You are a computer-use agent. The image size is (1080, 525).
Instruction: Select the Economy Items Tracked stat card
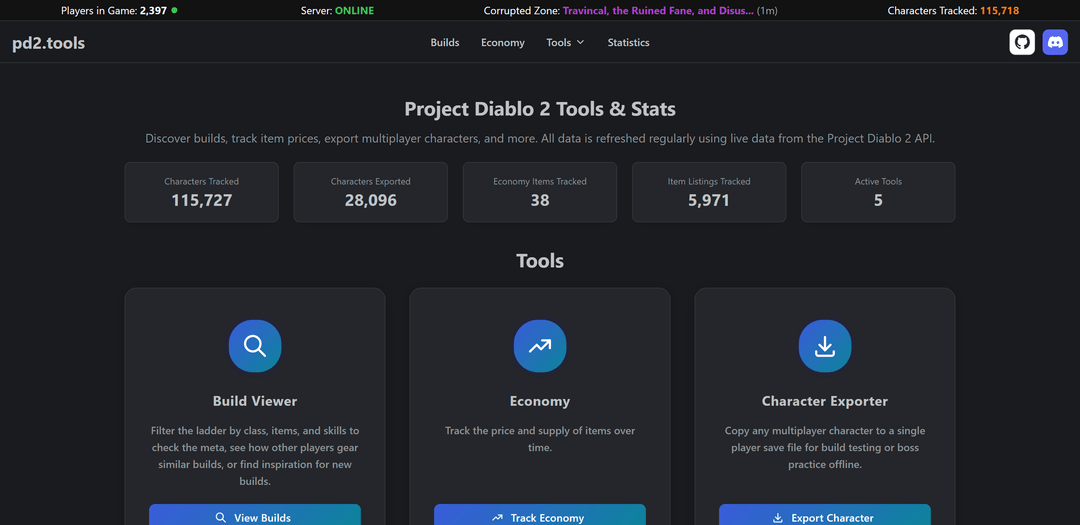point(540,192)
